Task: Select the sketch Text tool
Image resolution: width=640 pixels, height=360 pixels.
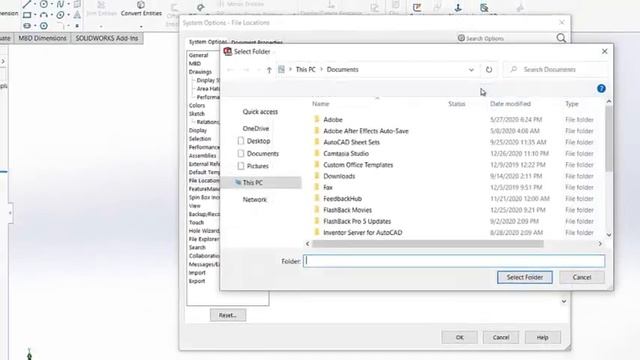Action: pos(77,15)
